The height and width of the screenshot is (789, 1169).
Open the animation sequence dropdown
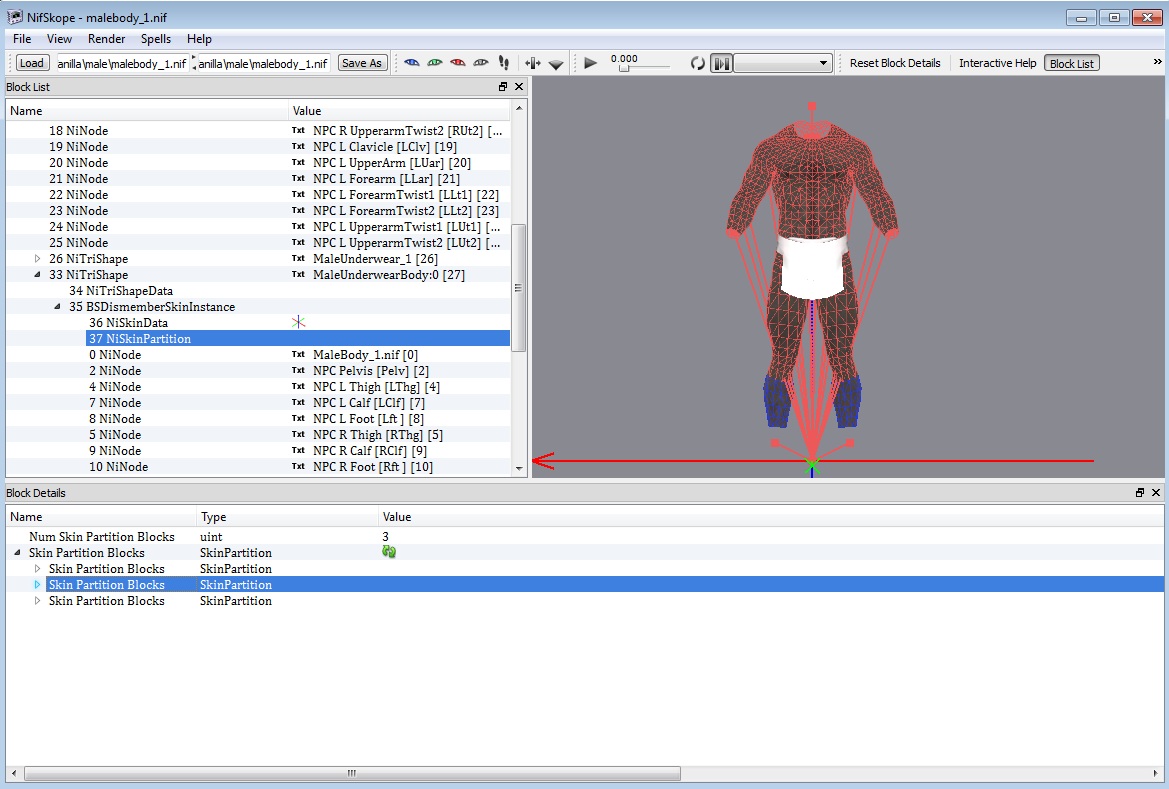[x=784, y=63]
